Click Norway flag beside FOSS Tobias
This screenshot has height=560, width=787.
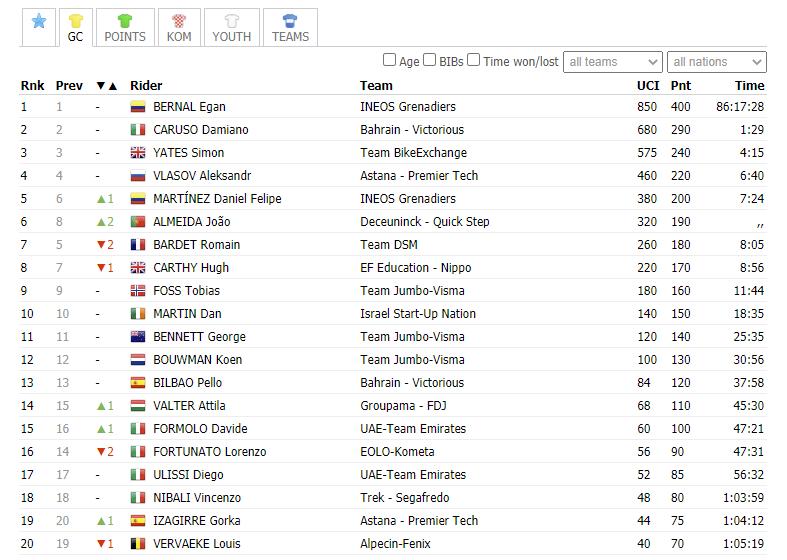[x=138, y=291]
